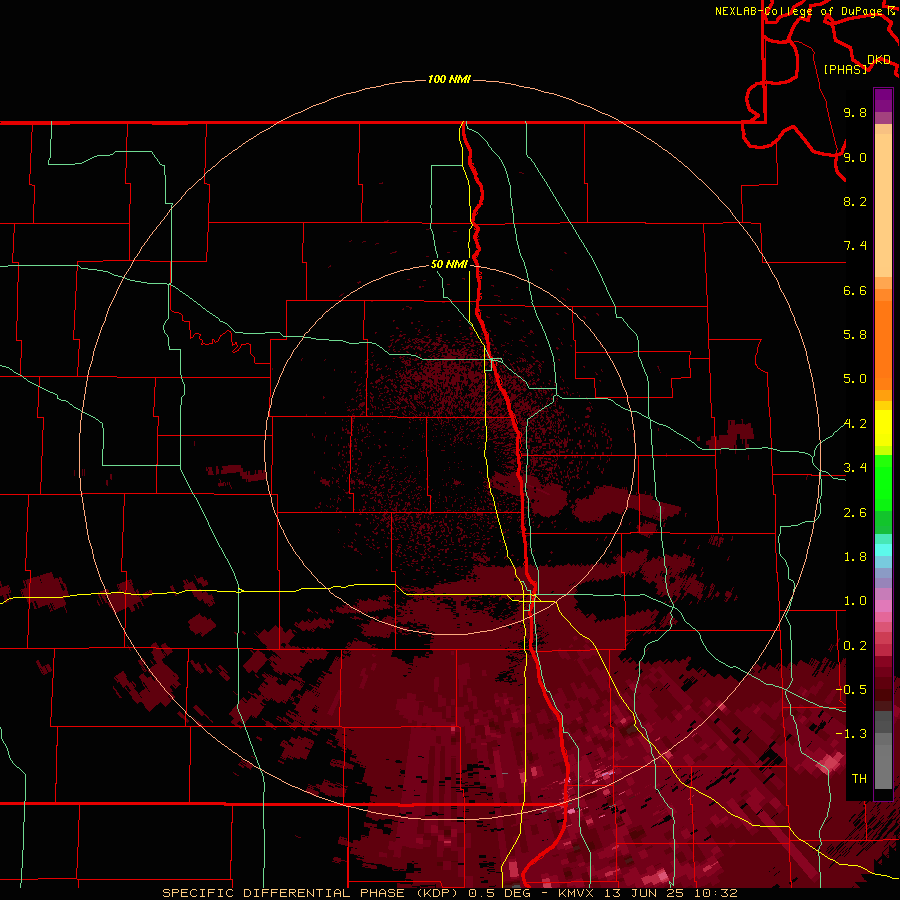Pick the cyan swatch beside the 1.8 value

click(883, 550)
